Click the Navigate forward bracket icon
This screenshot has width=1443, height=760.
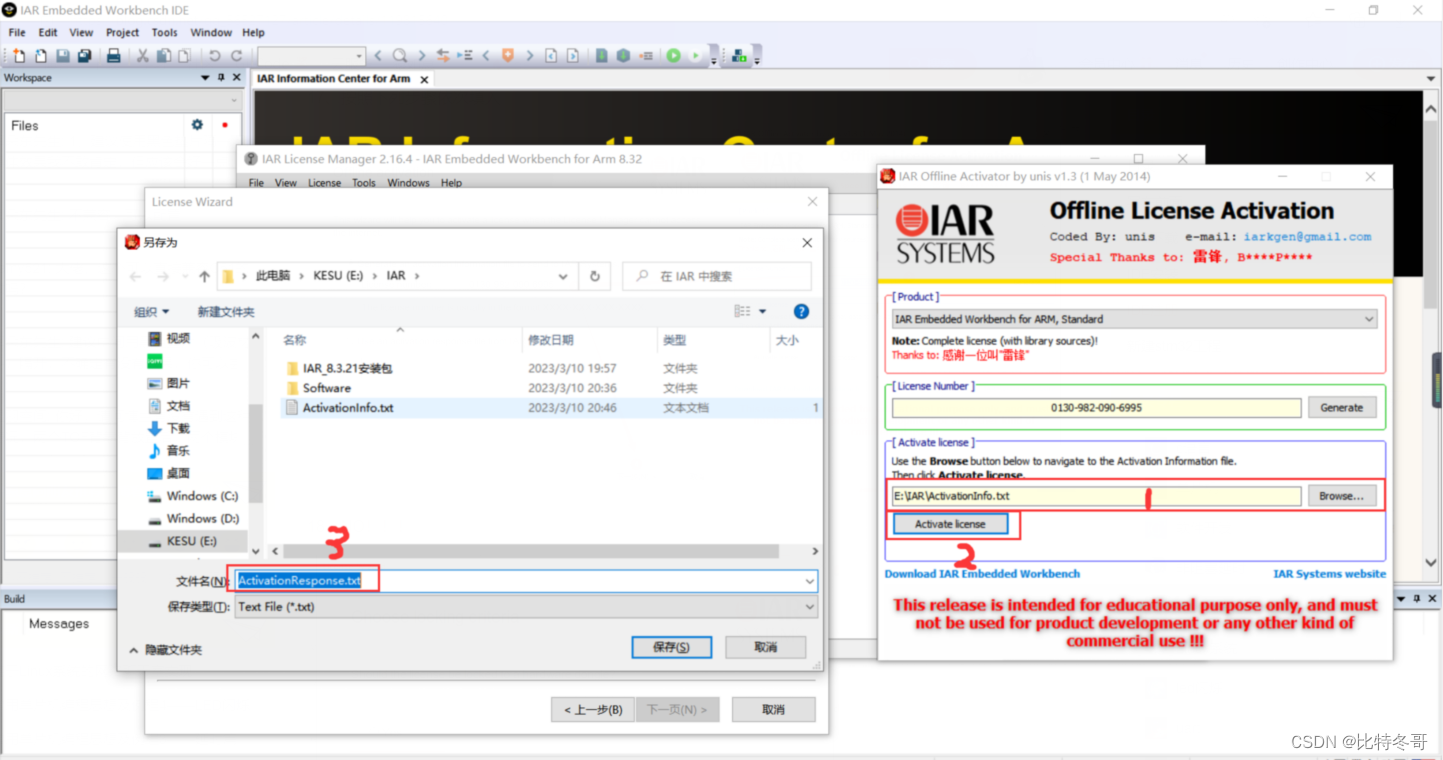(573, 56)
